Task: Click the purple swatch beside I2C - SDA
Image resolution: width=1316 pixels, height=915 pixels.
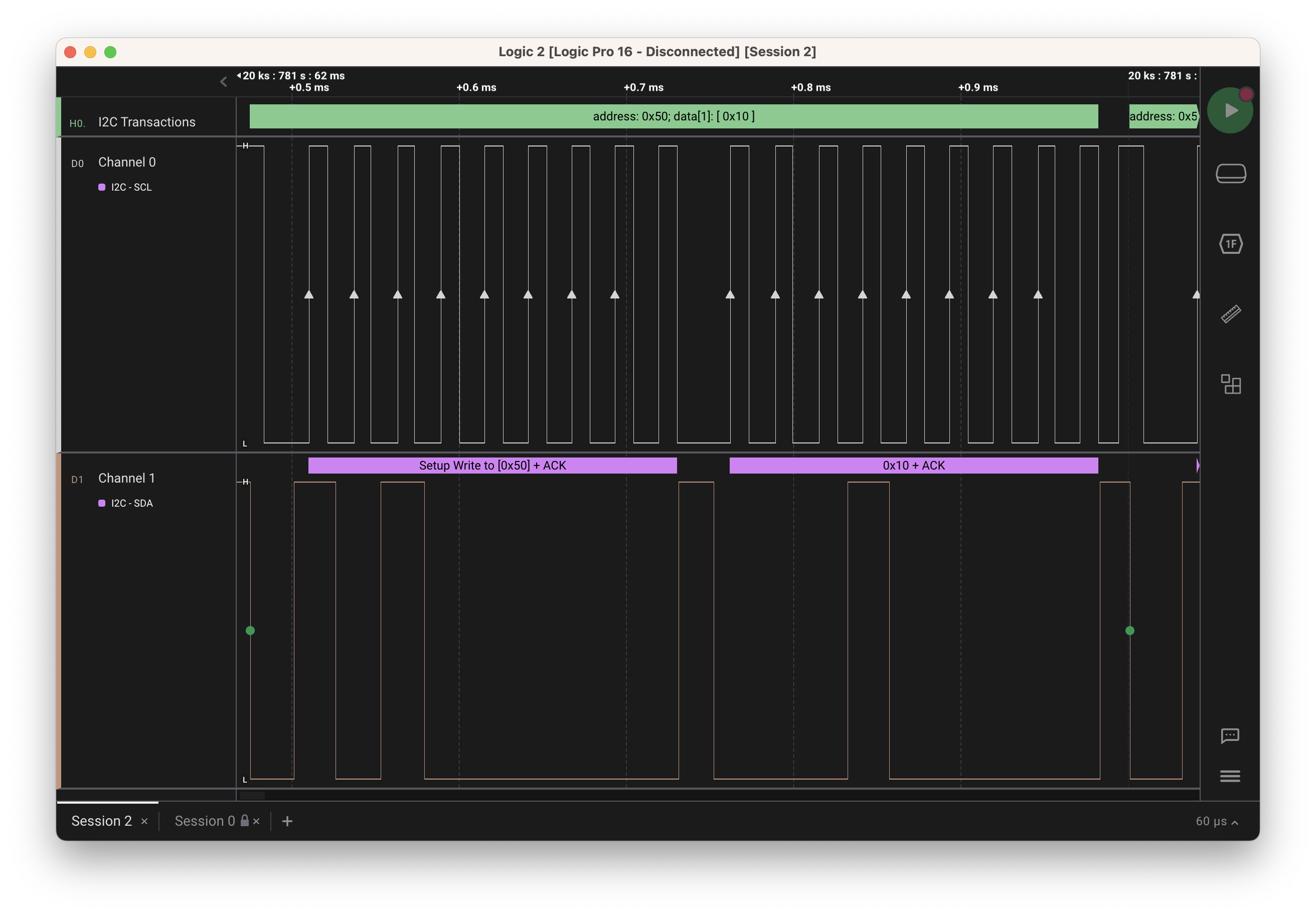Action: [x=102, y=503]
